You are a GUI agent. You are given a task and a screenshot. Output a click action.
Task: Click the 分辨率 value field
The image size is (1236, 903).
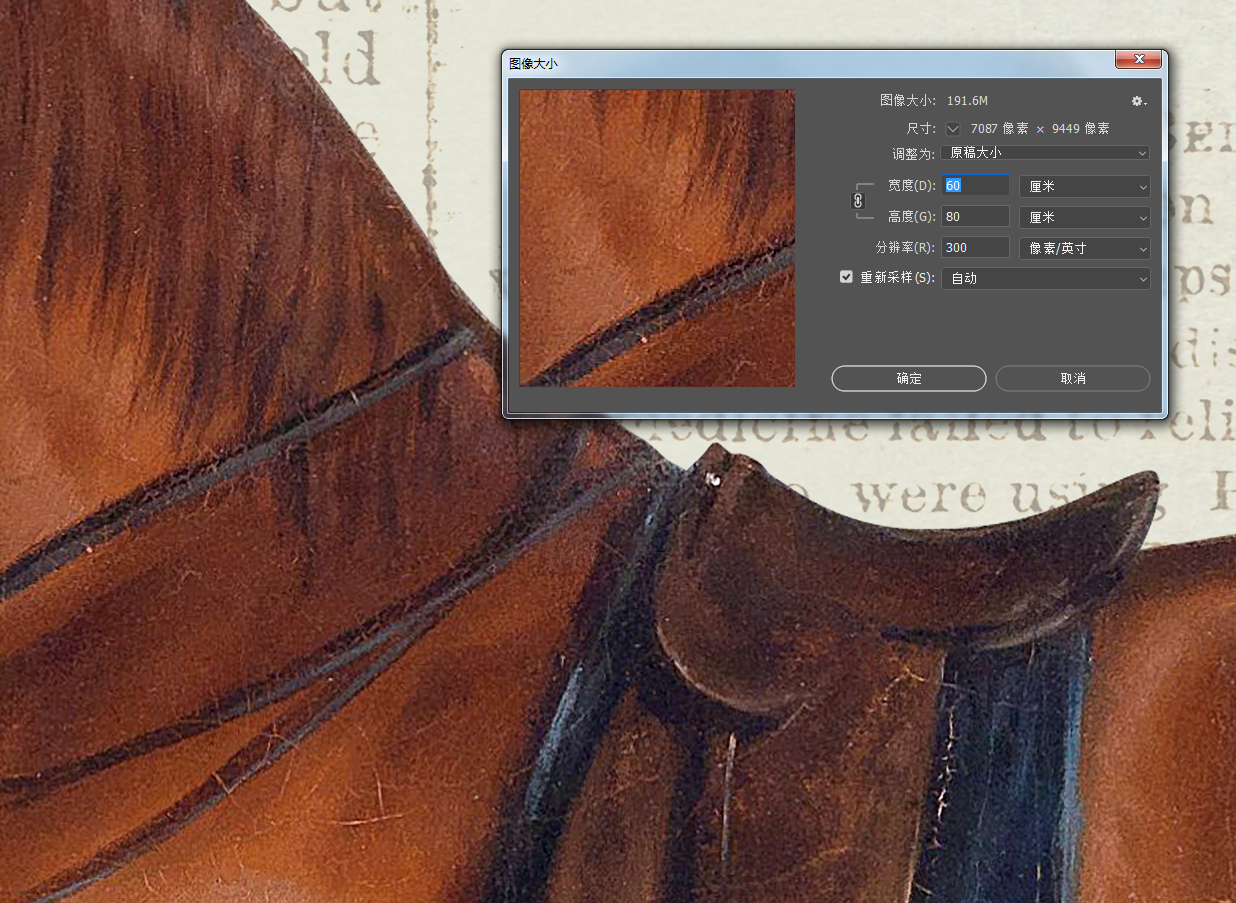pyautogui.click(x=975, y=248)
